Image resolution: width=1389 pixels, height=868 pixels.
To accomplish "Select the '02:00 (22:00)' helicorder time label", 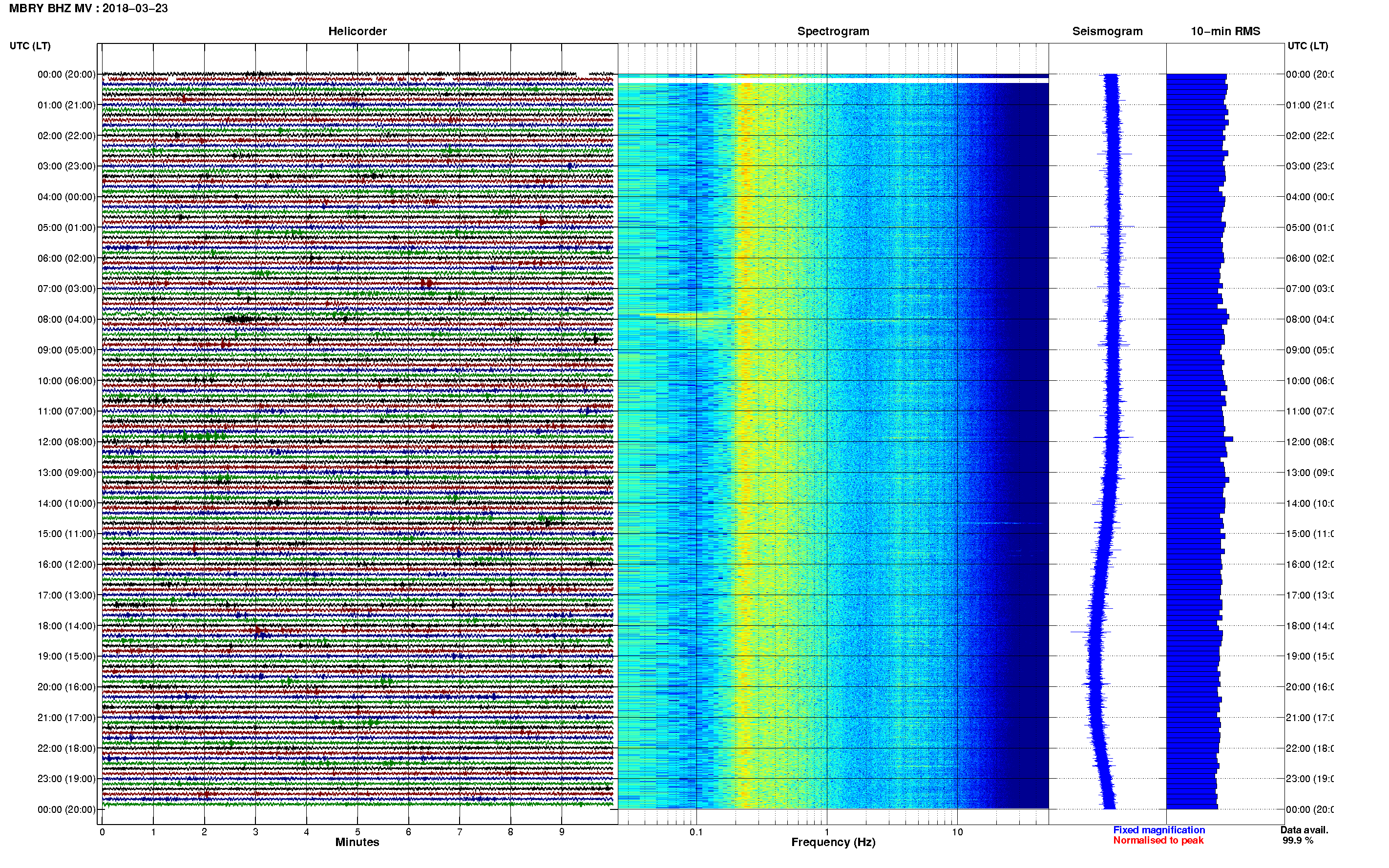I will [66, 136].
